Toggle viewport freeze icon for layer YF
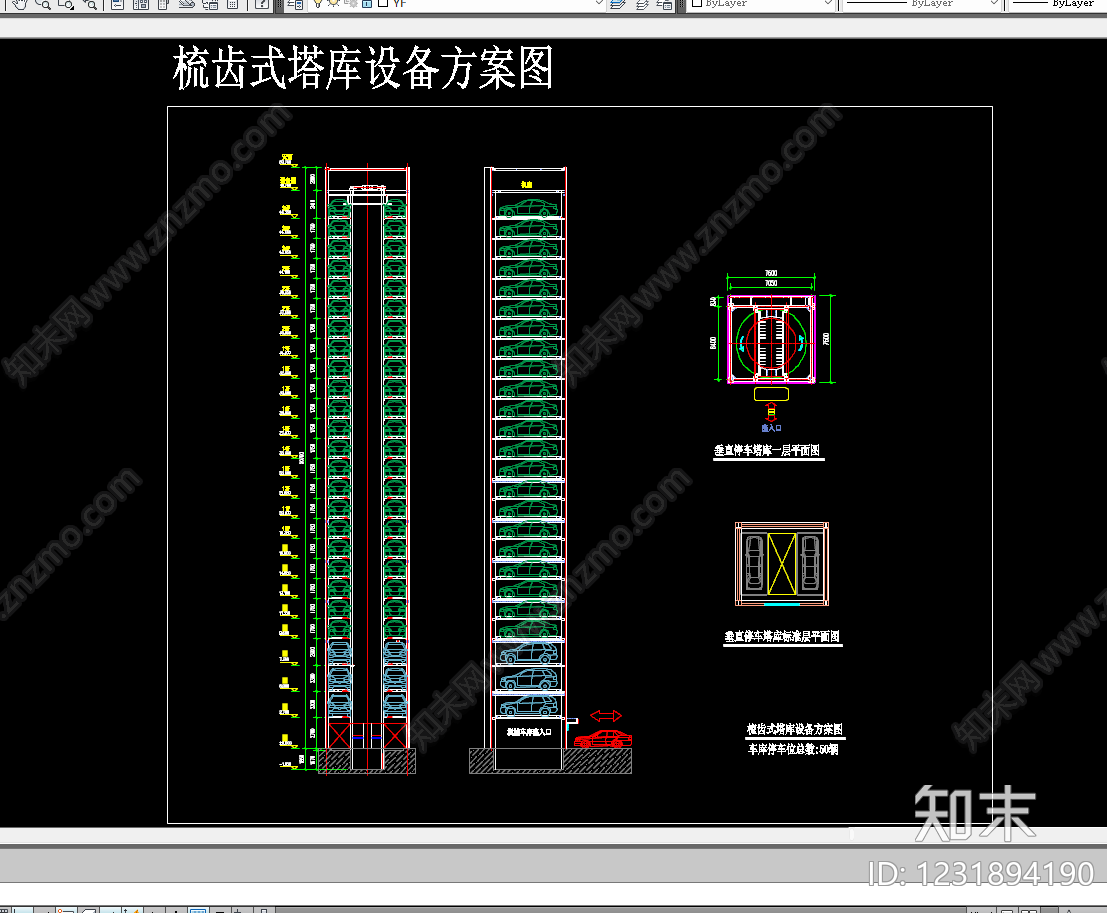 click(350, 3)
